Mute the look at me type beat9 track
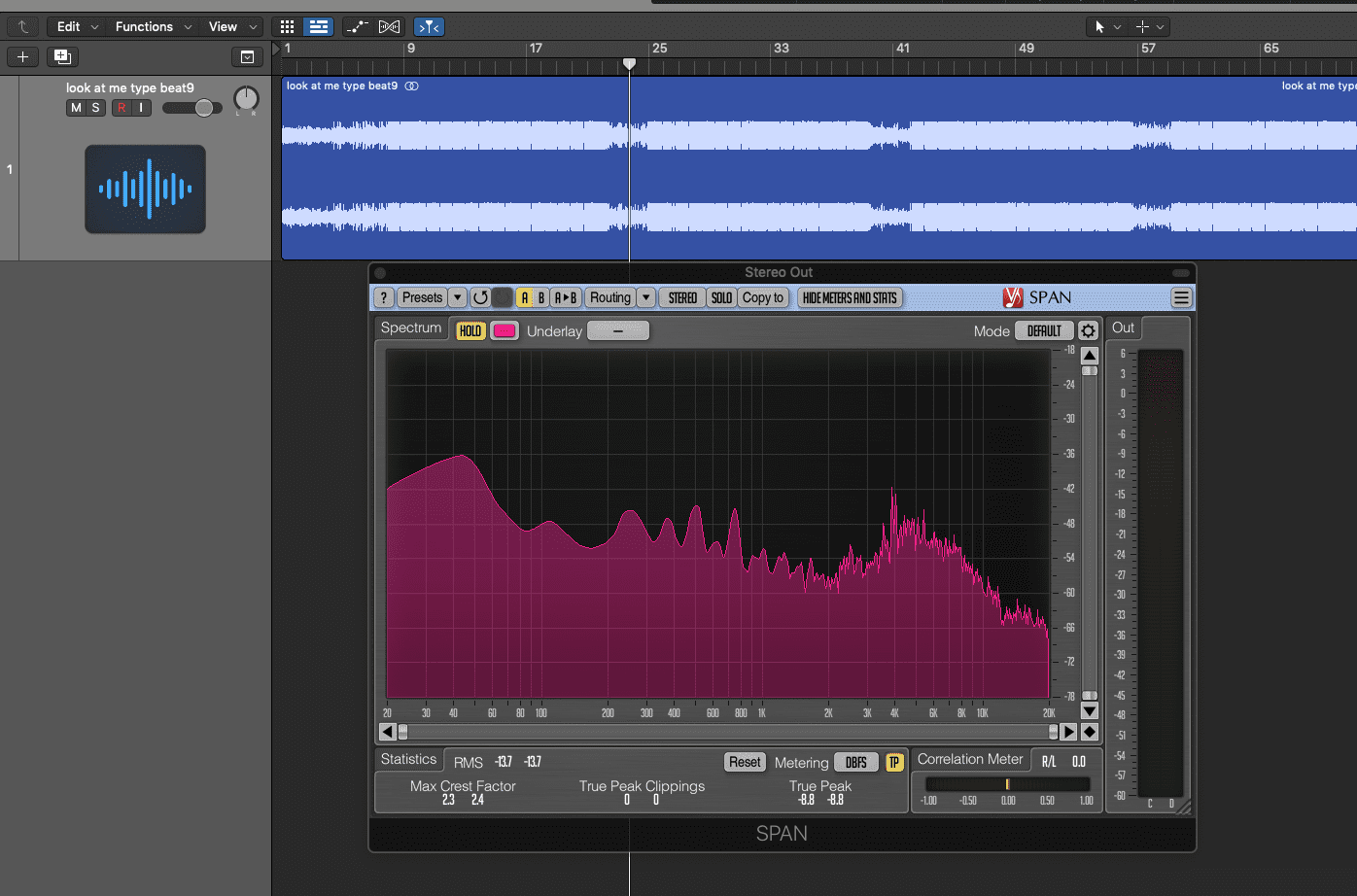This screenshot has width=1357, height=896. pos(76,108)
